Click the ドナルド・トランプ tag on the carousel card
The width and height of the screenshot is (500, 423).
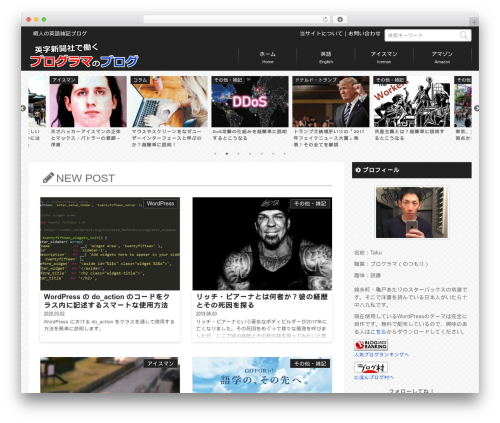point(316,80)
